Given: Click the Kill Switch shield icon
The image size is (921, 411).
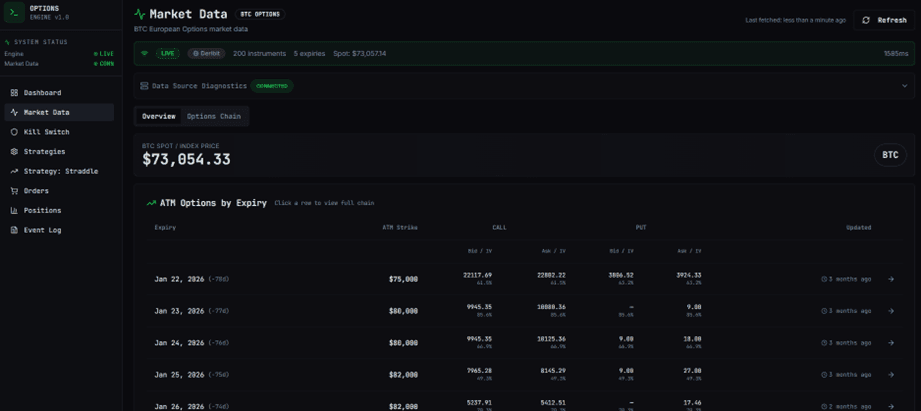Looking at the screenshot, I should click(x=14, y=132).
